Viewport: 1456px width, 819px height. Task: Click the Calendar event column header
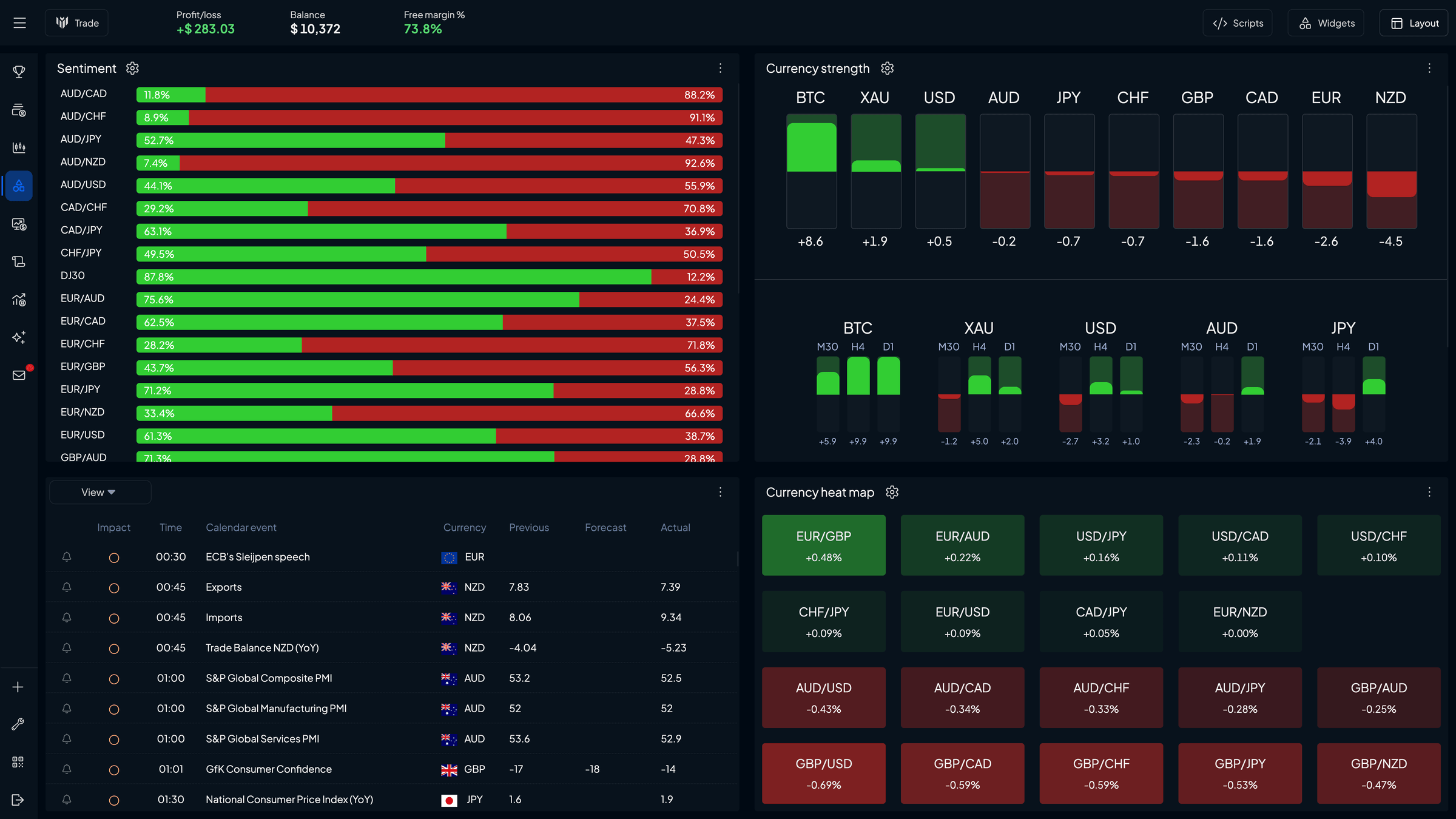pyautogui.click(x=241, y=528)
